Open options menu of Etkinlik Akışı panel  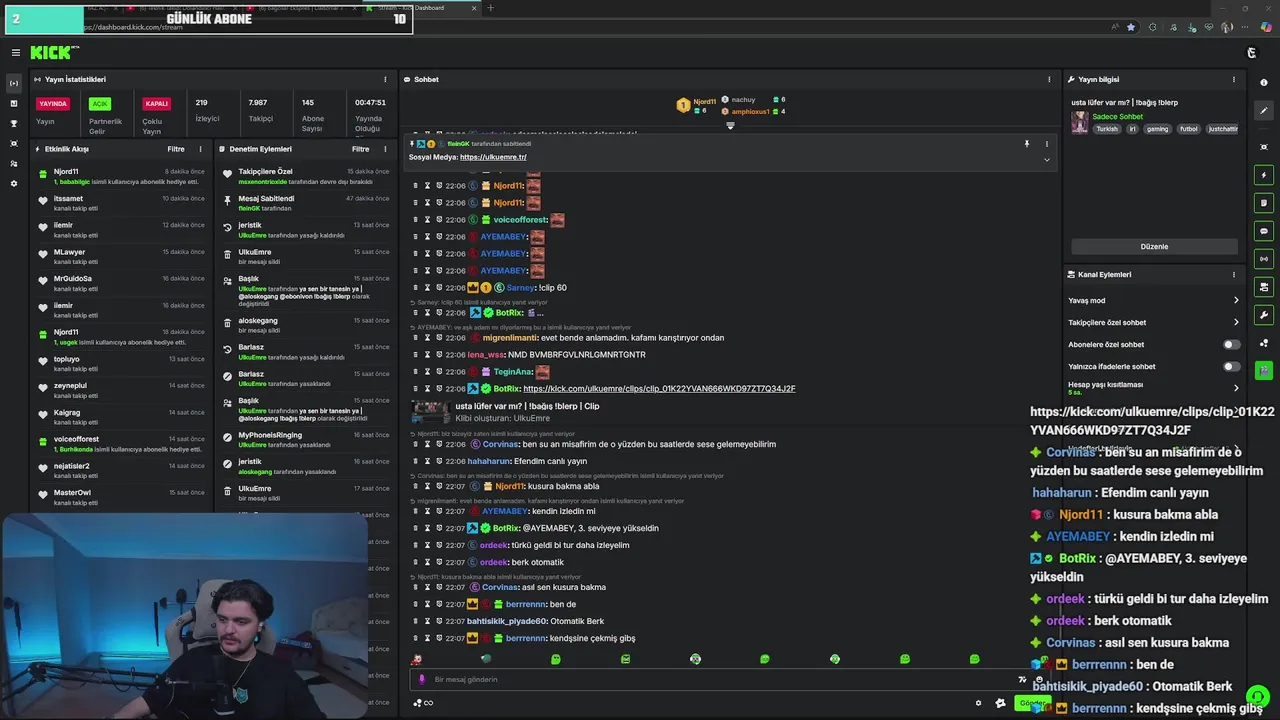click(x=200, y=149)
